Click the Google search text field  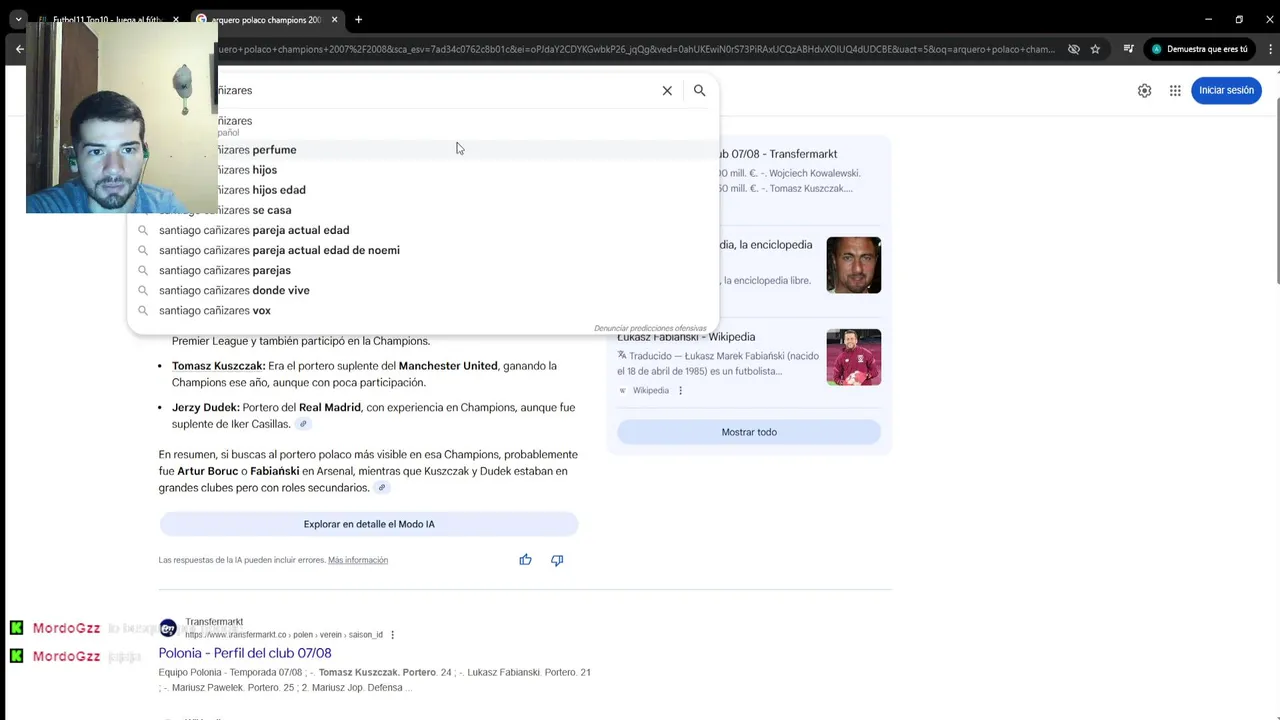(436, 90)
